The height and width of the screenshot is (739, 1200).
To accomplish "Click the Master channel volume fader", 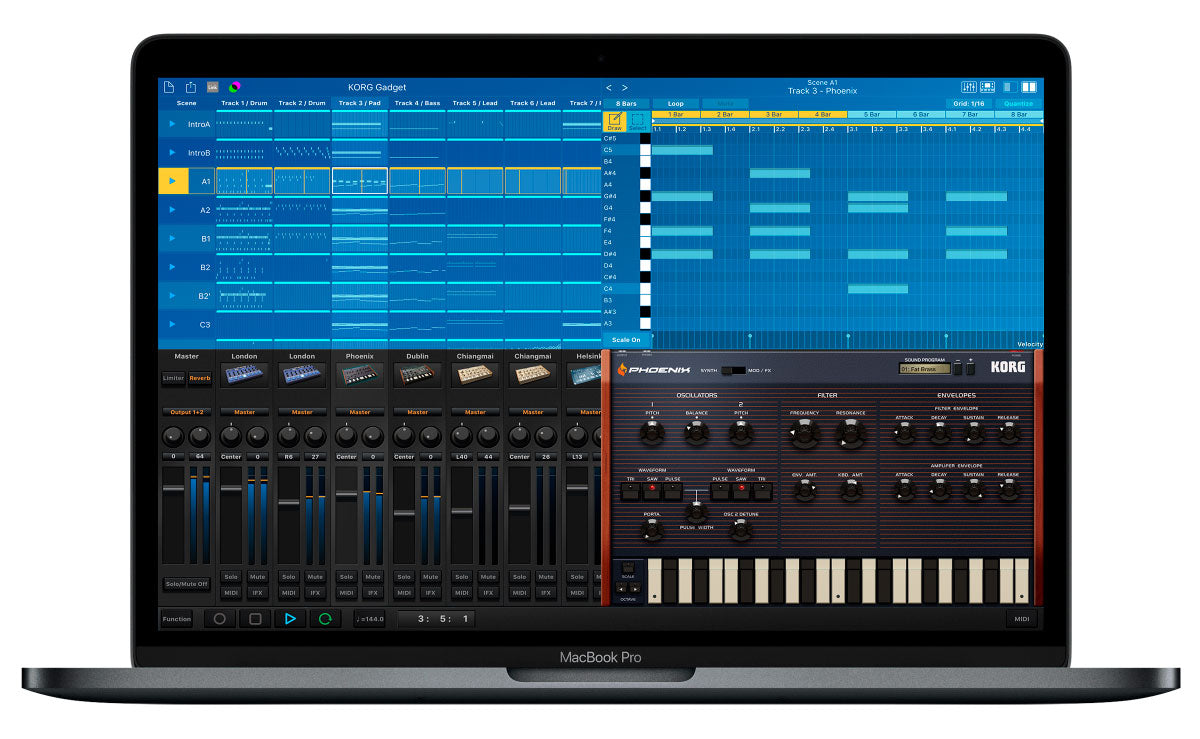I will click(x=173, y=488).
